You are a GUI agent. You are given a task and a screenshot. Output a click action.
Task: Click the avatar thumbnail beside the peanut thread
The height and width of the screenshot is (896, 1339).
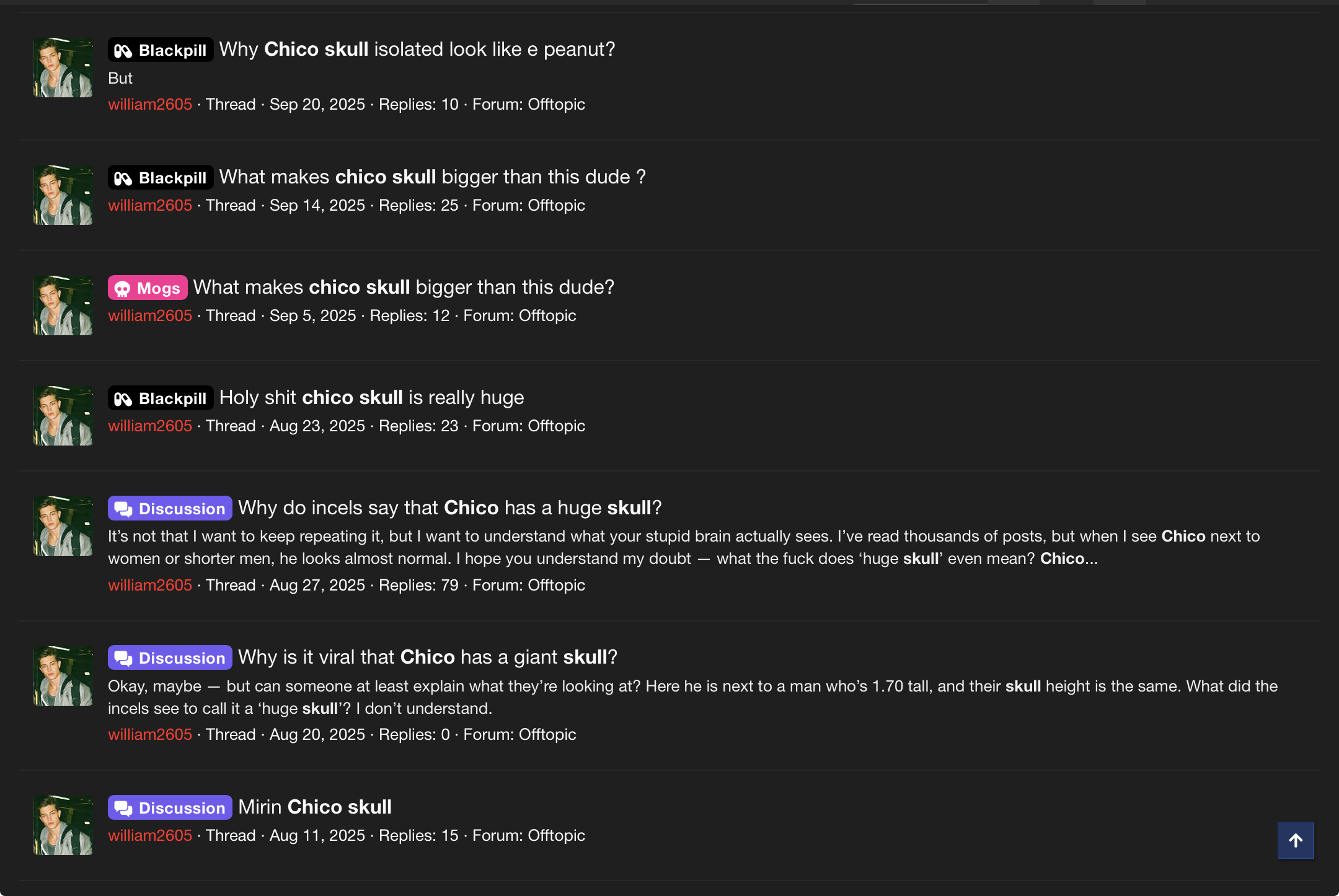click(63, 68)
